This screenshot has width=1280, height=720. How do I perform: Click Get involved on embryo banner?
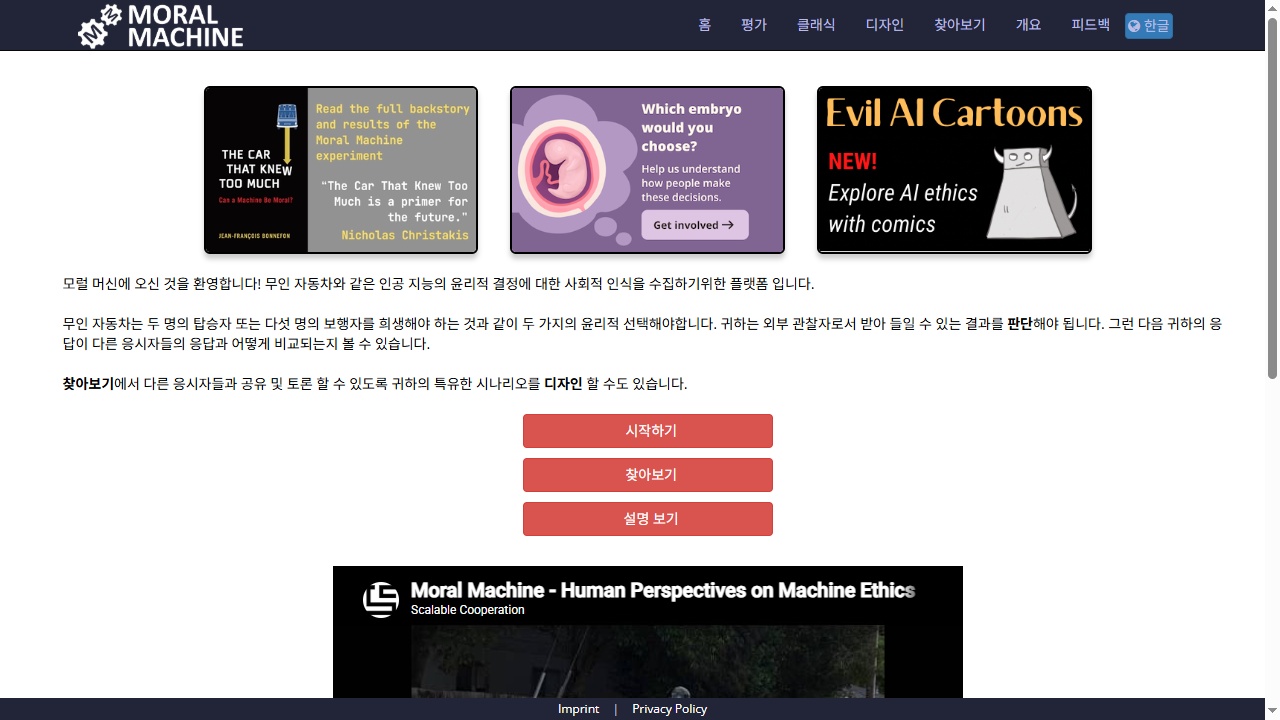coord(694,225)
